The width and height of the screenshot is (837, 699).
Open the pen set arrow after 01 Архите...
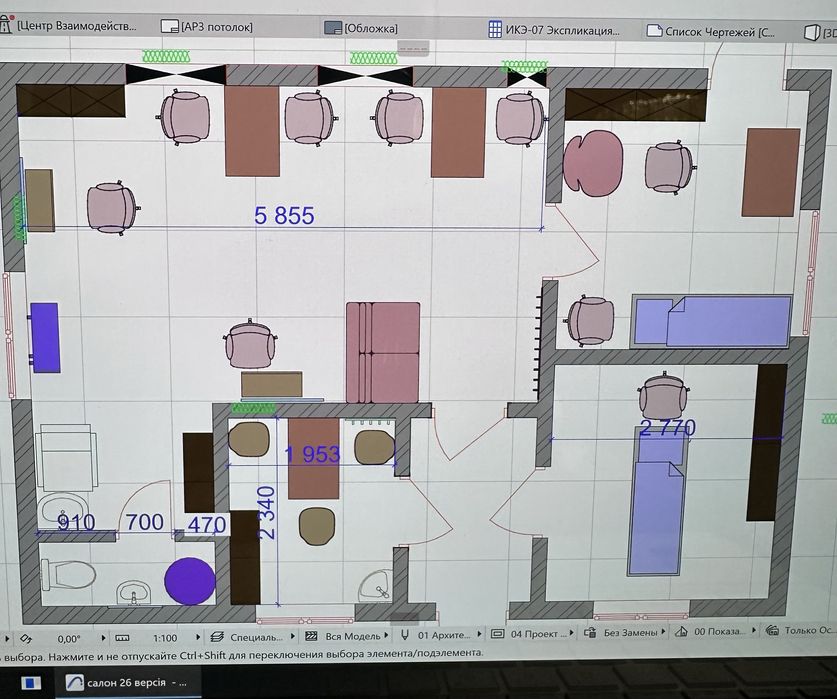click(x=479, y=634)
